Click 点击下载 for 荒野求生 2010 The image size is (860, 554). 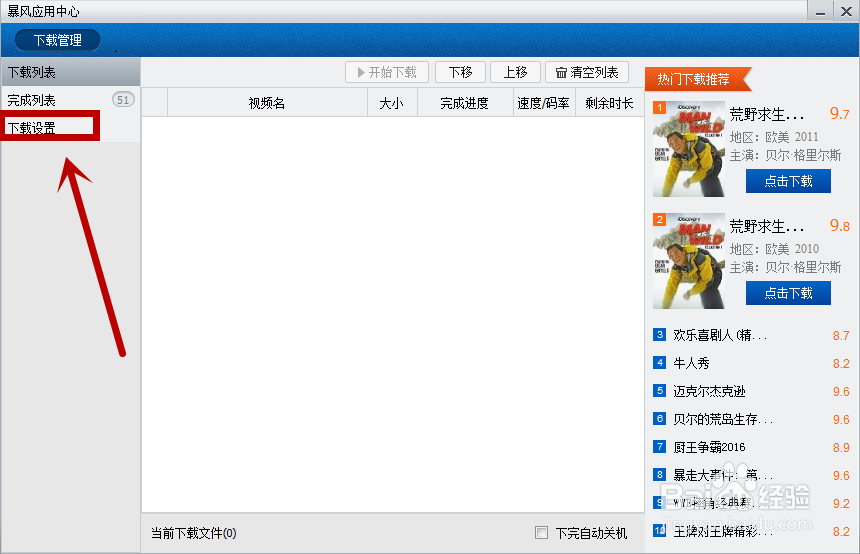tap(788, 293)
